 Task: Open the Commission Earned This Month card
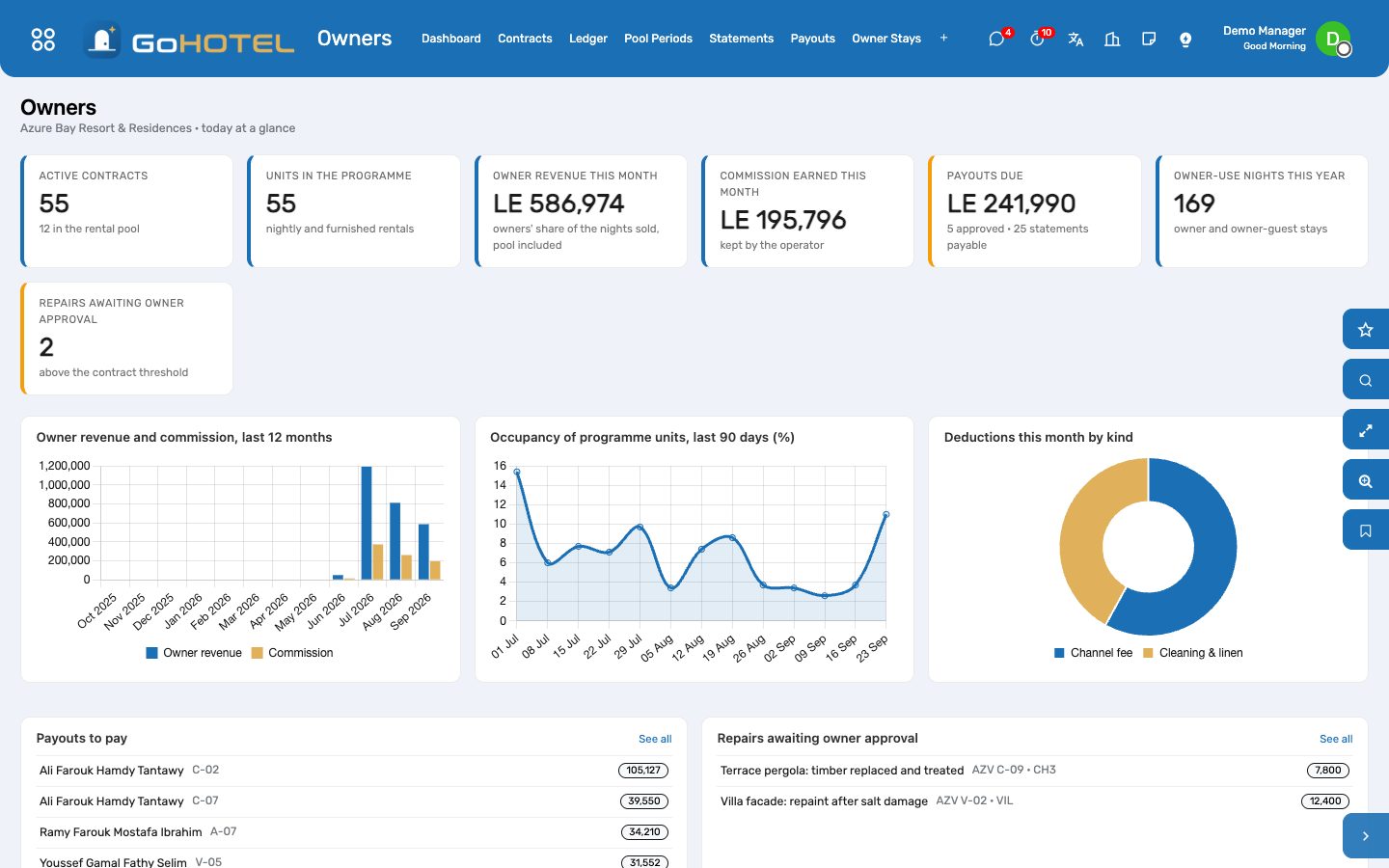click(807, 211)
